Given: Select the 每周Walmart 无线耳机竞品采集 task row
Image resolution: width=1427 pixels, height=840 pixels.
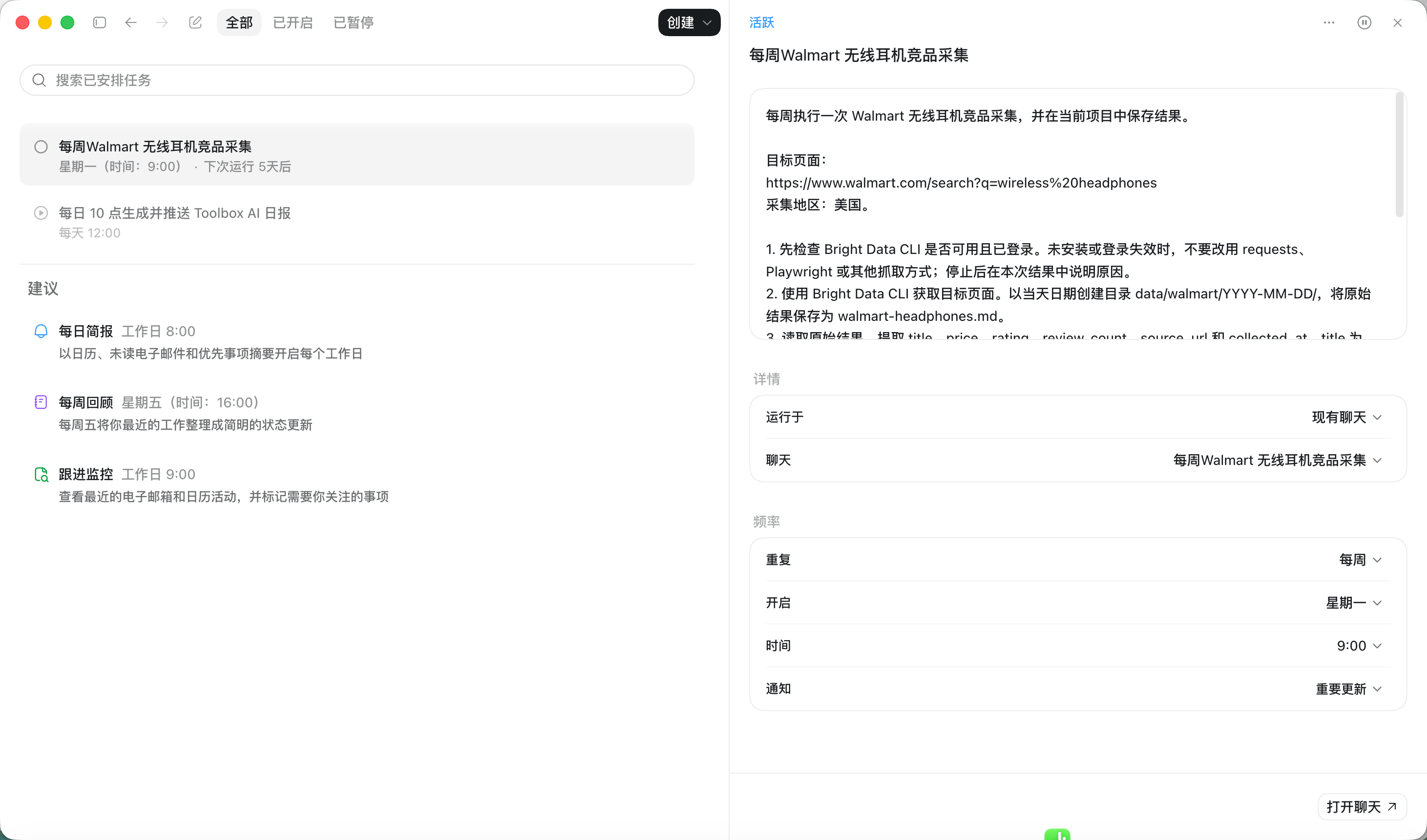Looking at the screenshot, I should [357, 155].
